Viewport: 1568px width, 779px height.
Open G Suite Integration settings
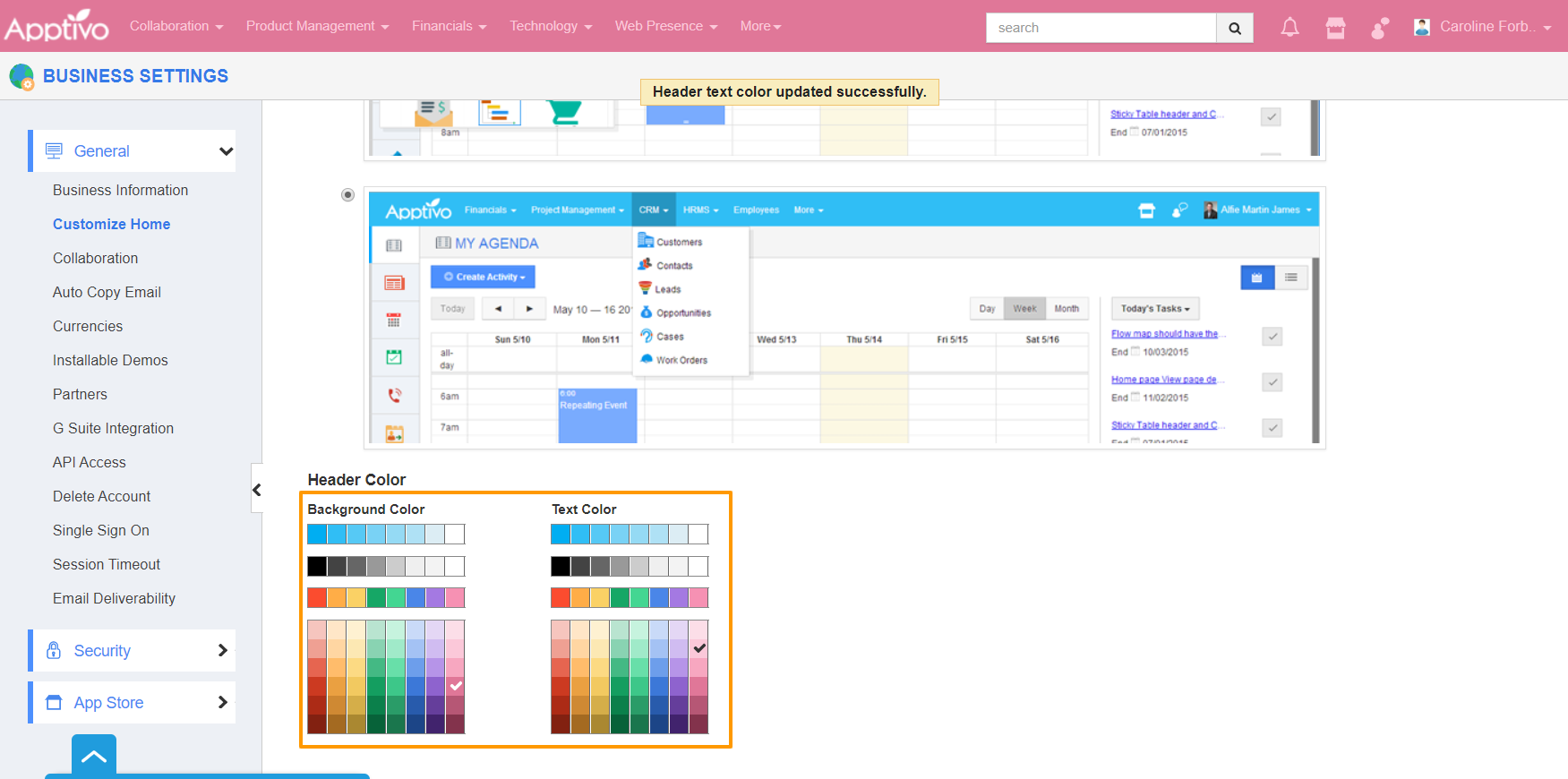coord(113,428)
